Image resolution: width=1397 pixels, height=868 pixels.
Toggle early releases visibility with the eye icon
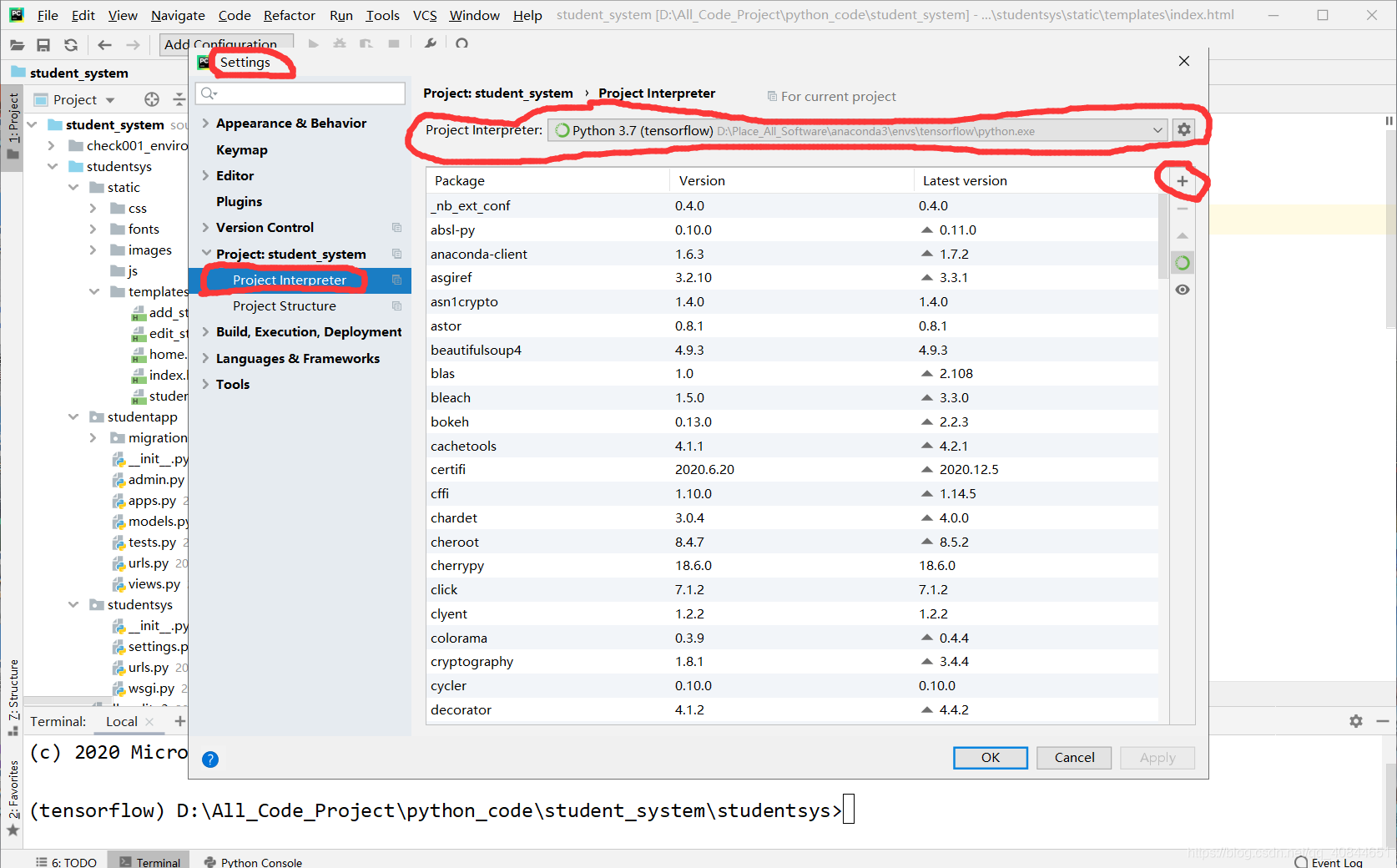[x=1182, y=290]
